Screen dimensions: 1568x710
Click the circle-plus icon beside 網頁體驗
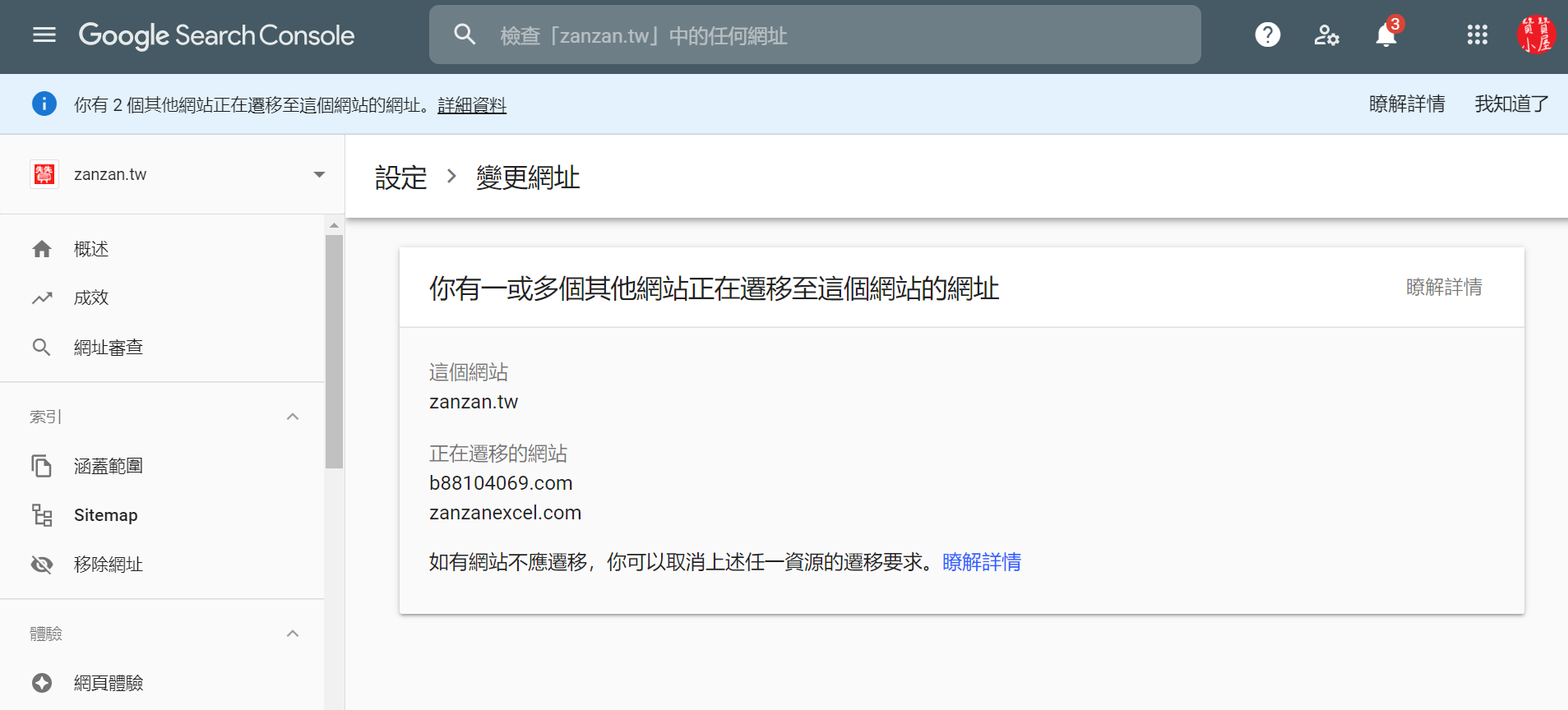point(42,683)
